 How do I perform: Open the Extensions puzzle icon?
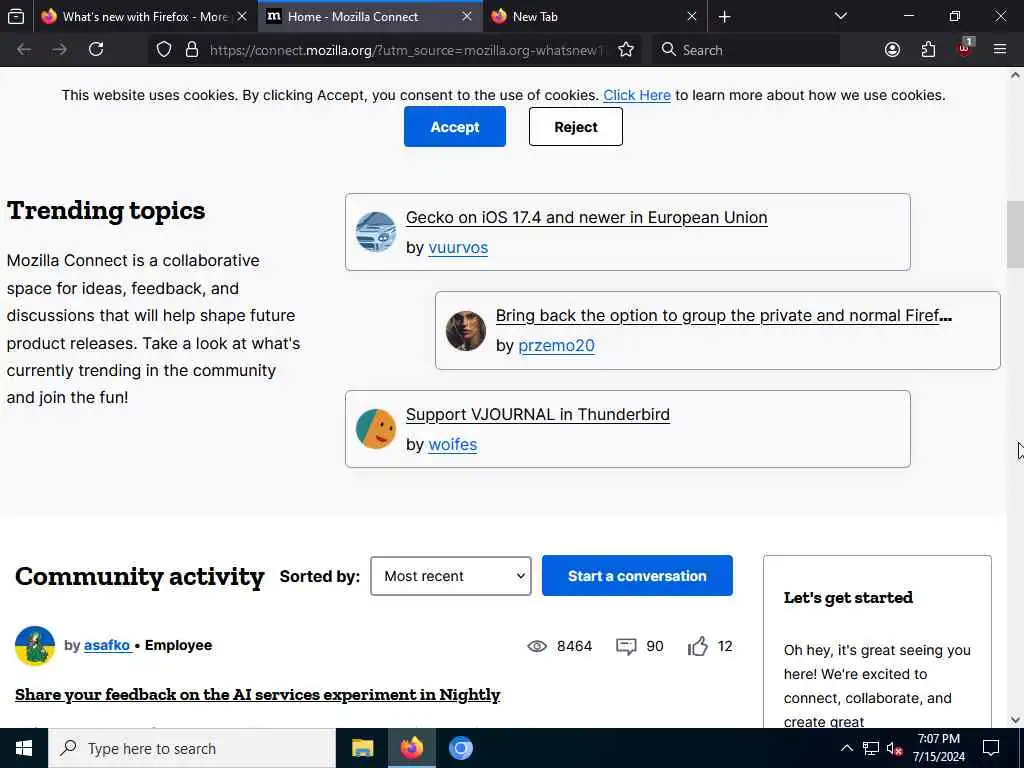coord(928,50)
